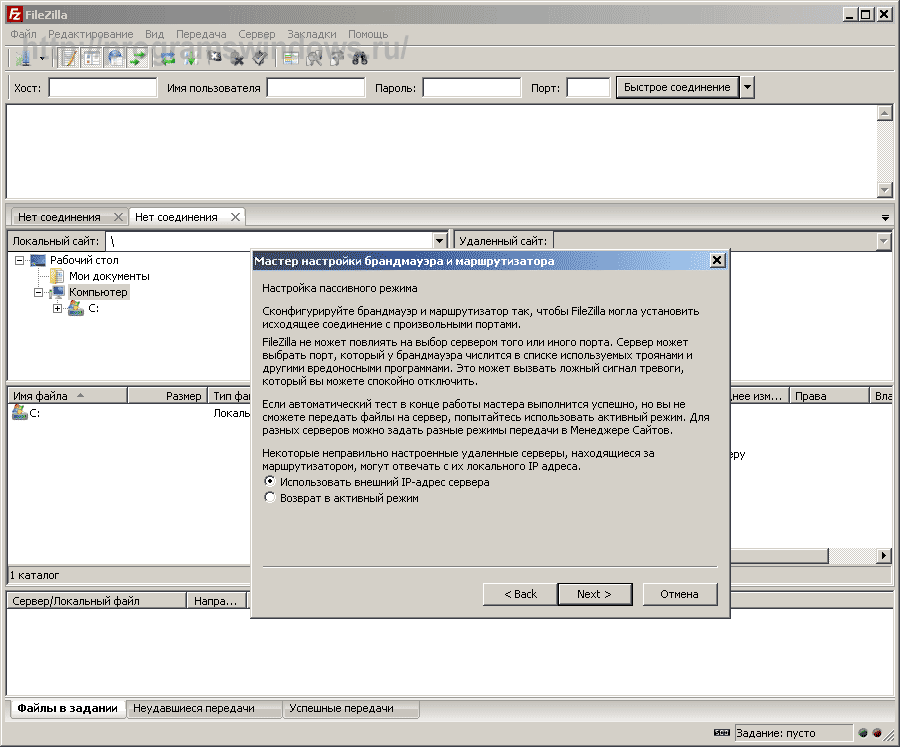The height and width of the screenshot is (747, 900).
Task: Toggle the synchronized browsing icon
Action: pos(337,58)
